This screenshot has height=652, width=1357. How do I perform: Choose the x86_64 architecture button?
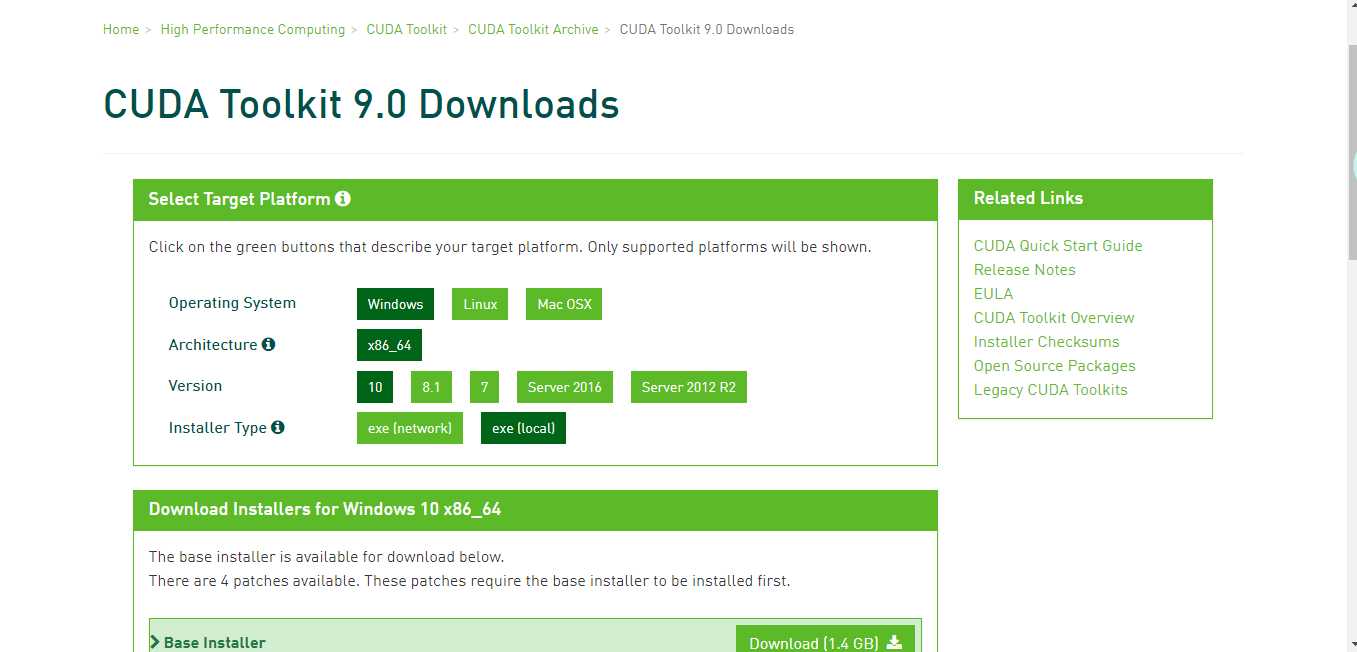pos(389,345)
